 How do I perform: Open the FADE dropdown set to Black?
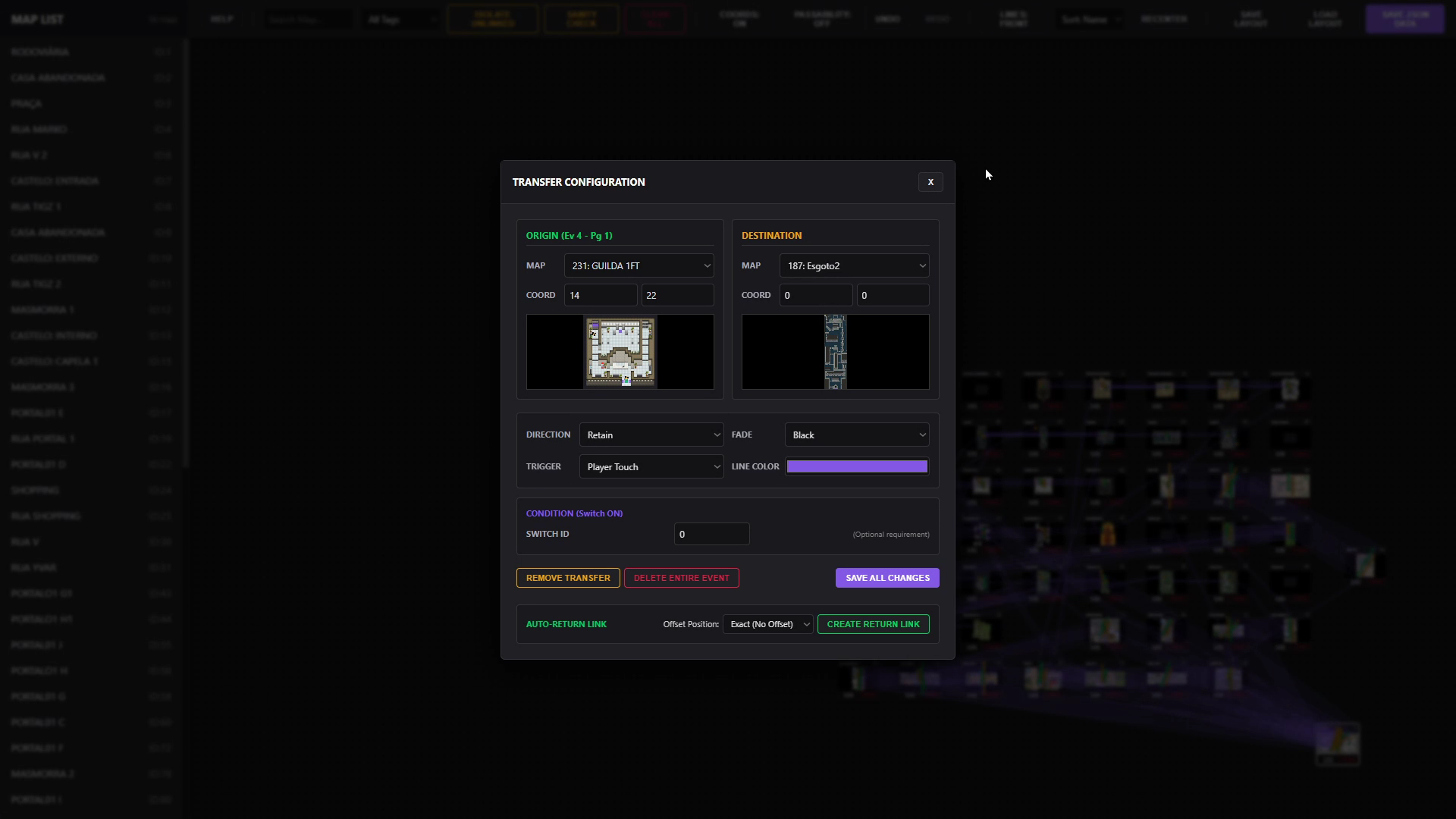point(857,435)
